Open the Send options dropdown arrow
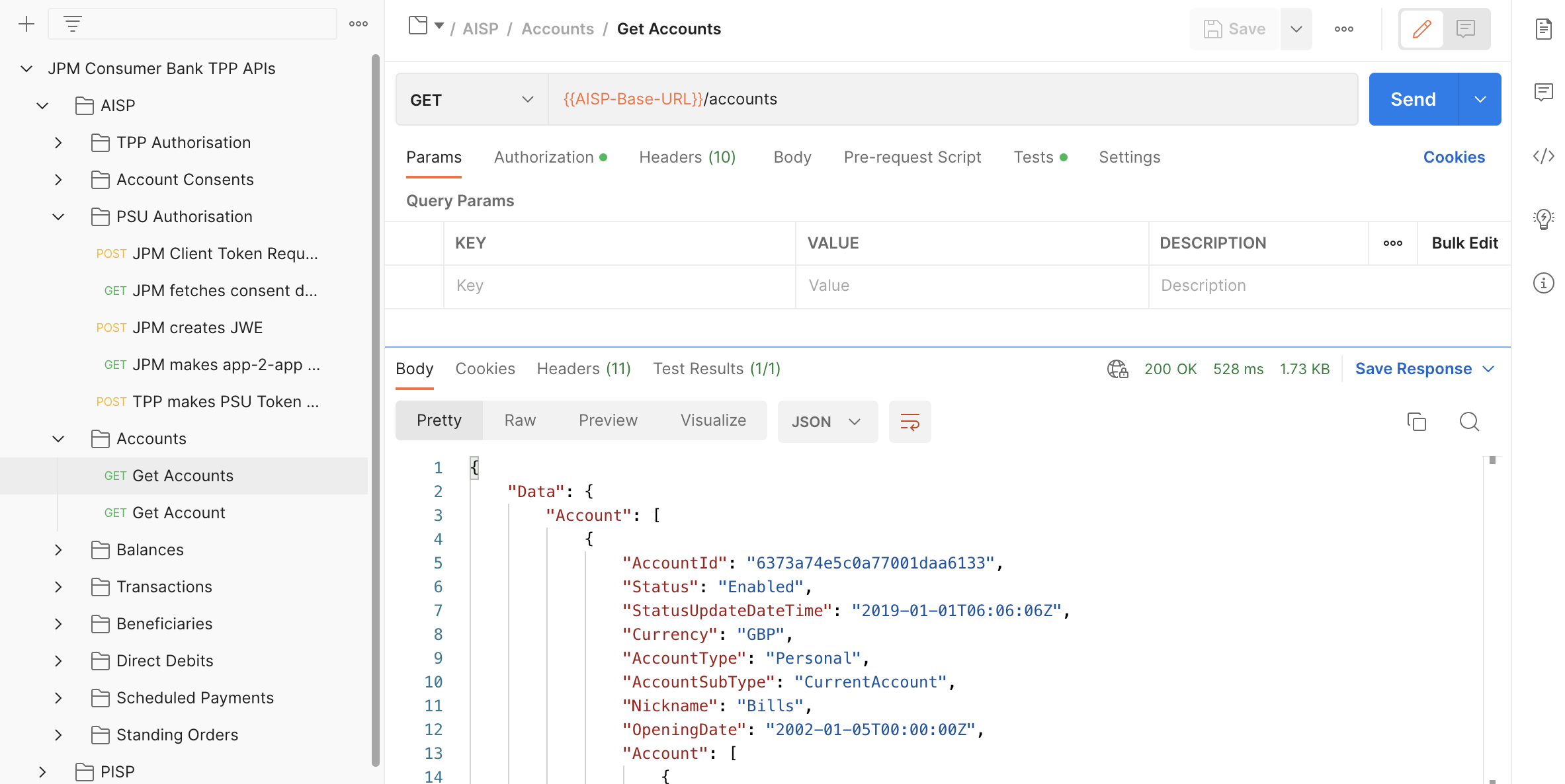Image resolution: width=1565 pixels, height=784 pixels. (x=1480, y=99)
